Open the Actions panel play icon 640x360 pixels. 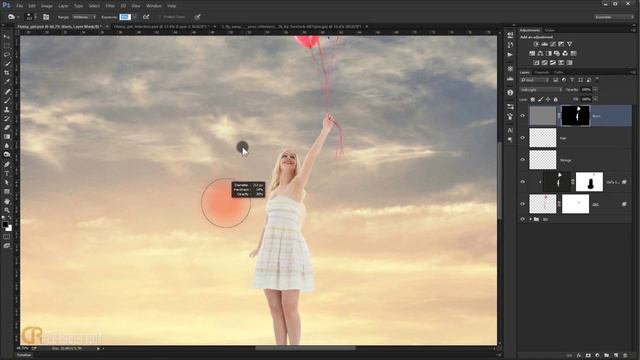[x=510, y=54]
